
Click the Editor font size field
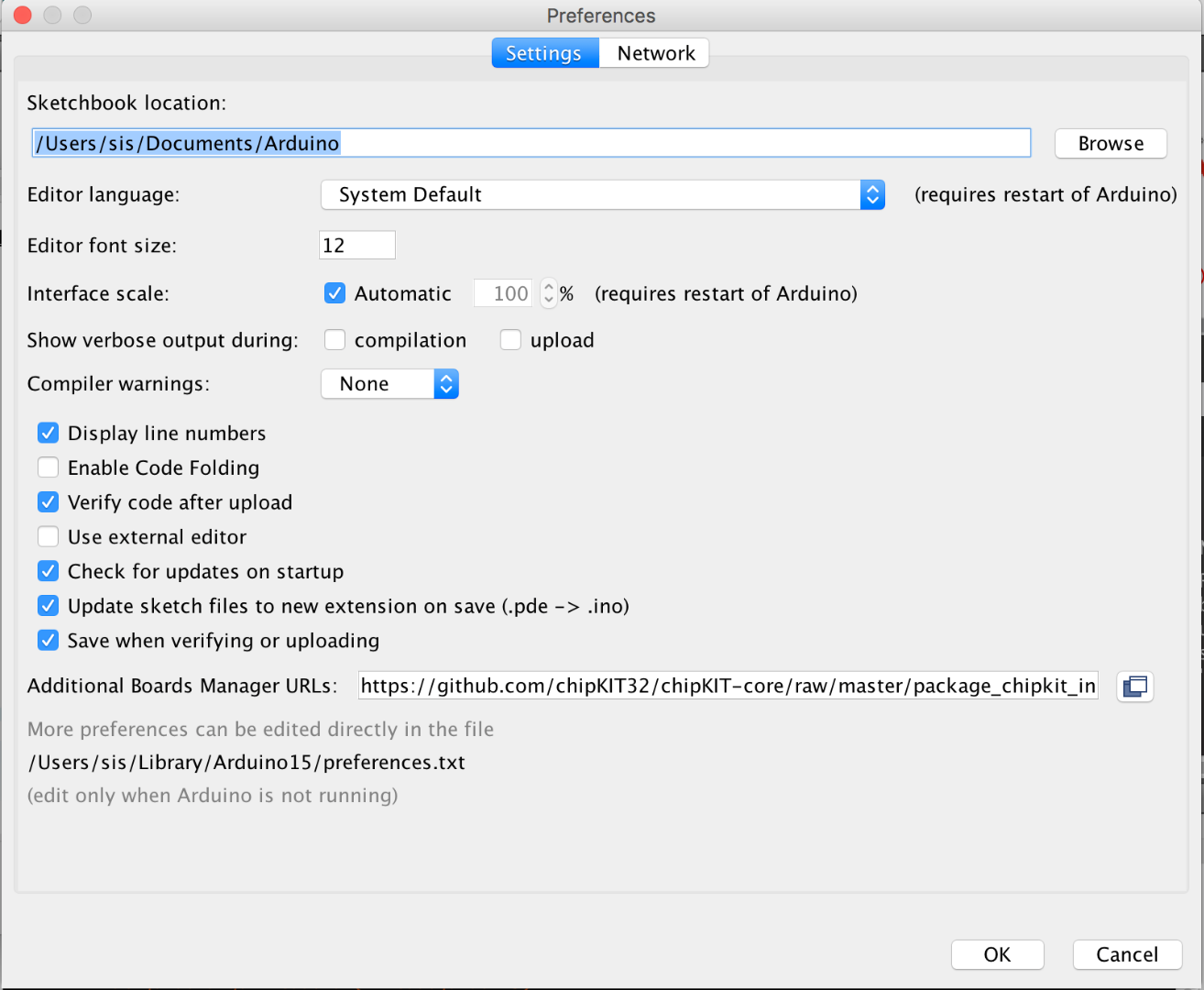tap(357, 245)
